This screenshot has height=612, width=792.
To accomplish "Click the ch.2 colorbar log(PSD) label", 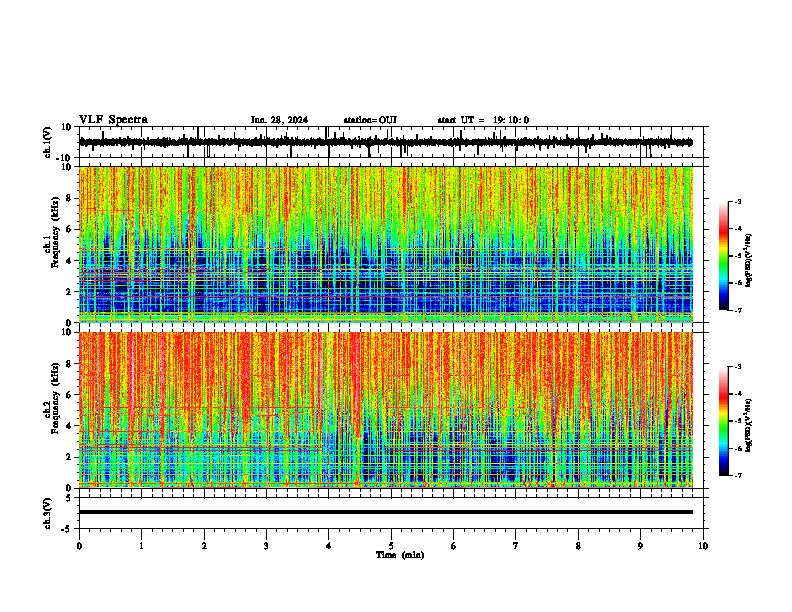I will (749, 425).
